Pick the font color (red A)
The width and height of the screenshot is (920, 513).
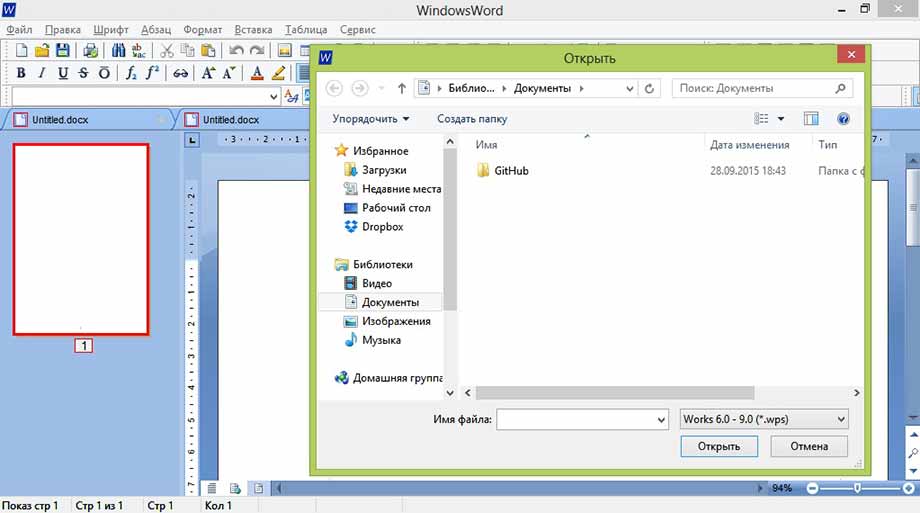pos(256,73)
